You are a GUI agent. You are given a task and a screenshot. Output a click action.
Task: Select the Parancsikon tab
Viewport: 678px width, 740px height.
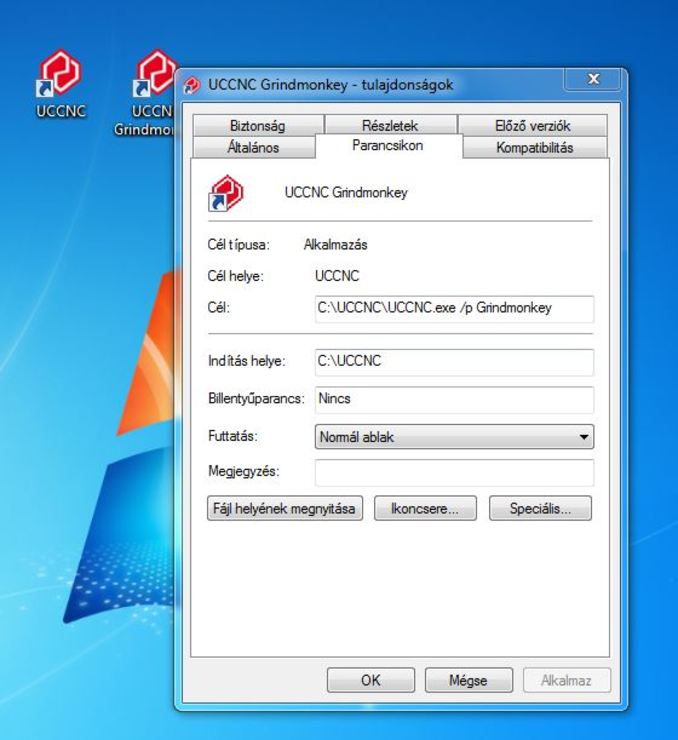pyautogui.click(x=388, y=146)
